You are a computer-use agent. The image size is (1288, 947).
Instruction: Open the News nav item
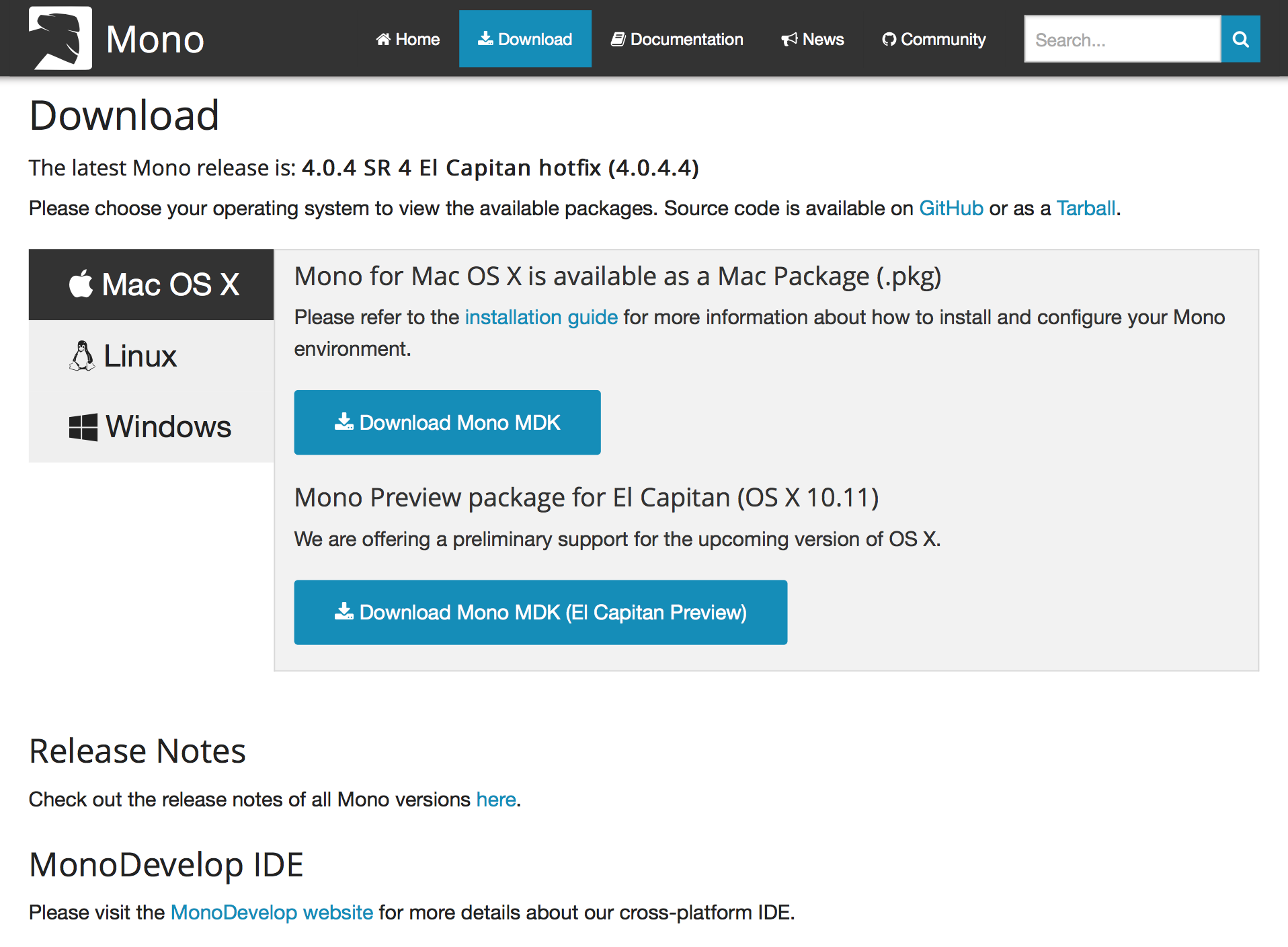(x=812, y=39)
